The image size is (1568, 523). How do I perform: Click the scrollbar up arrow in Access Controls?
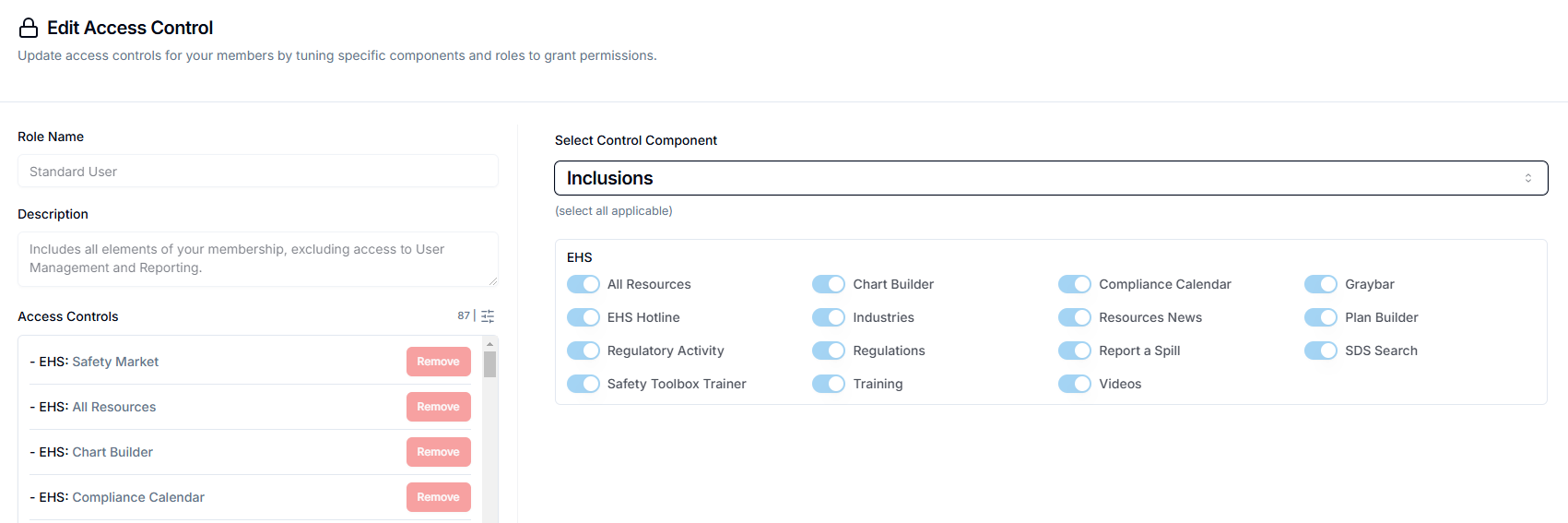tap(489, 343)
